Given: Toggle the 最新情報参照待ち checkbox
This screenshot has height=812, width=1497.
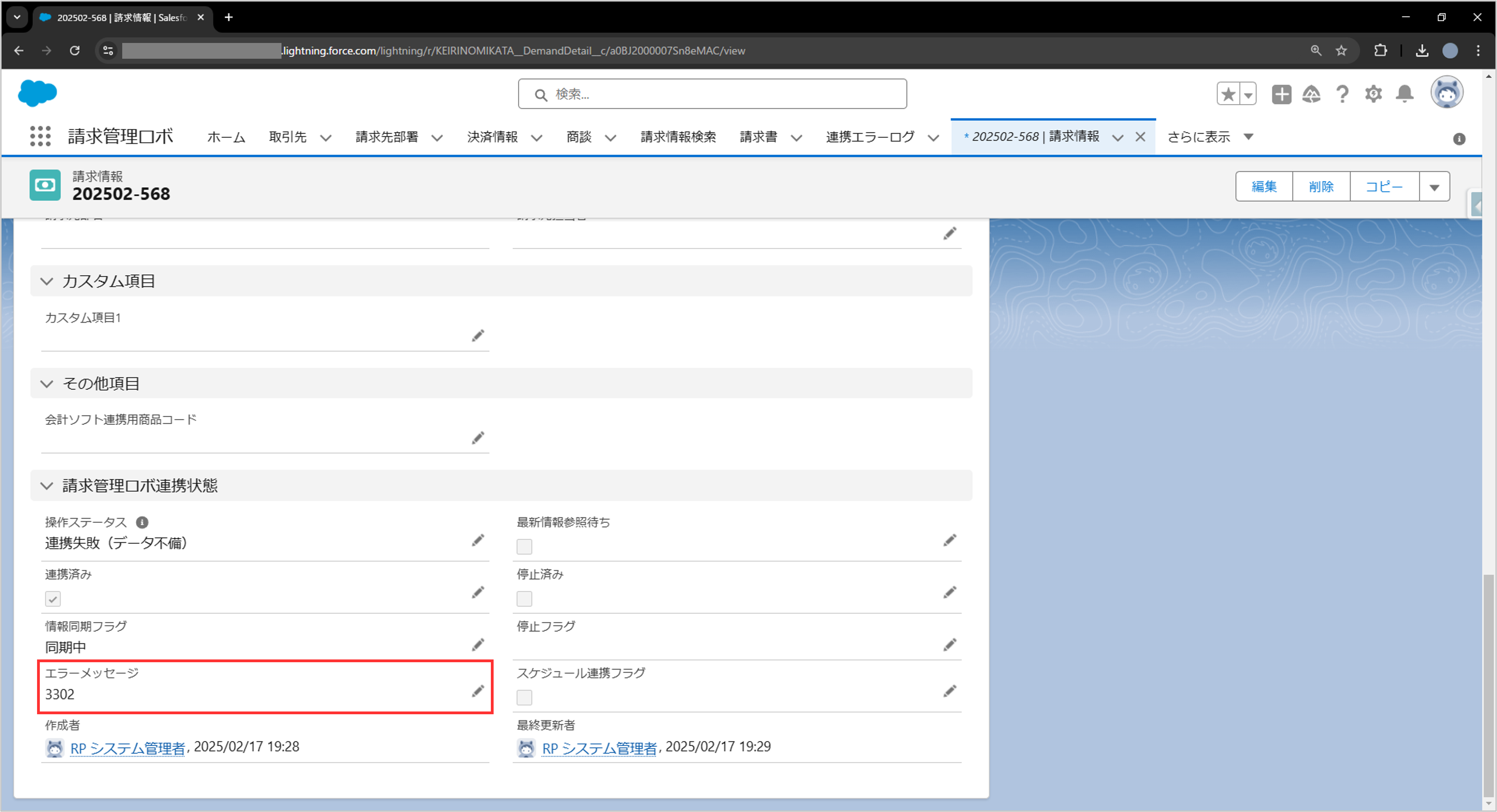Looking at the screenshot, I should click(524, 547).
